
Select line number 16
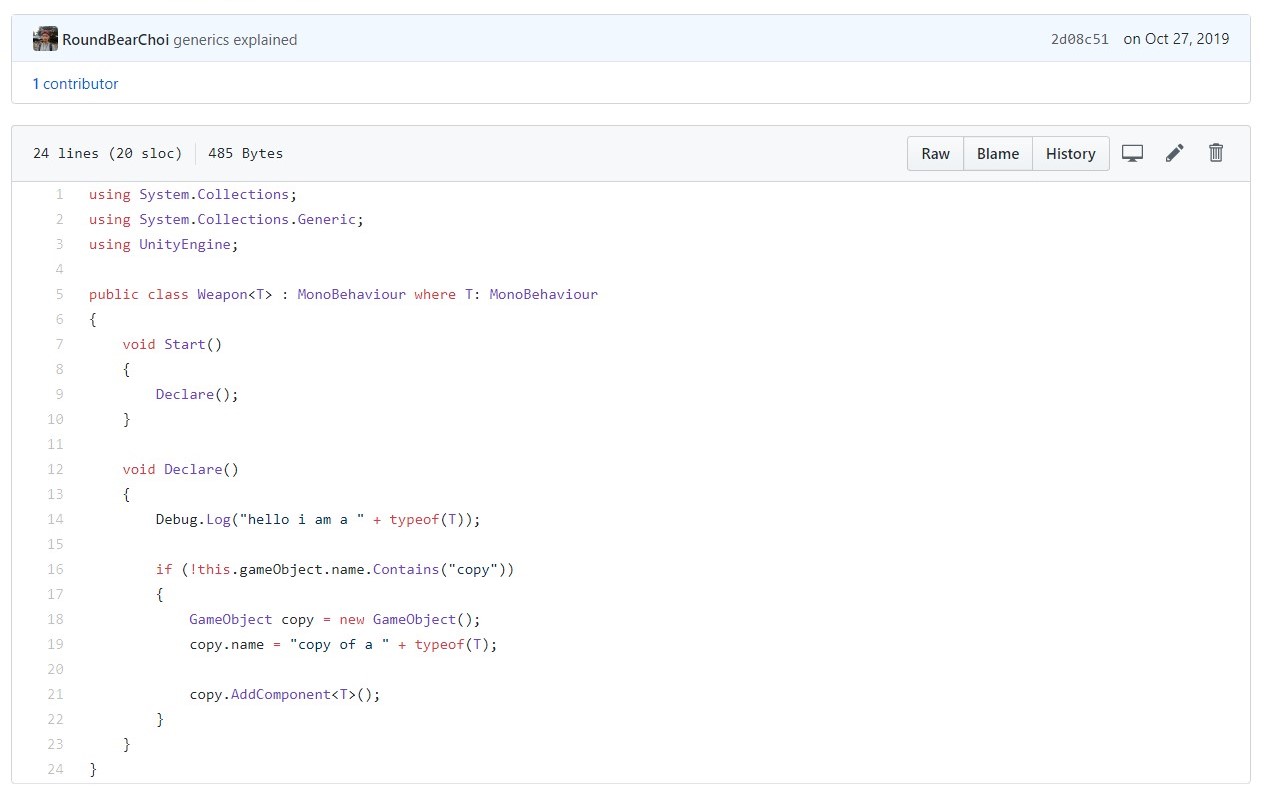(x=55, y=569)
